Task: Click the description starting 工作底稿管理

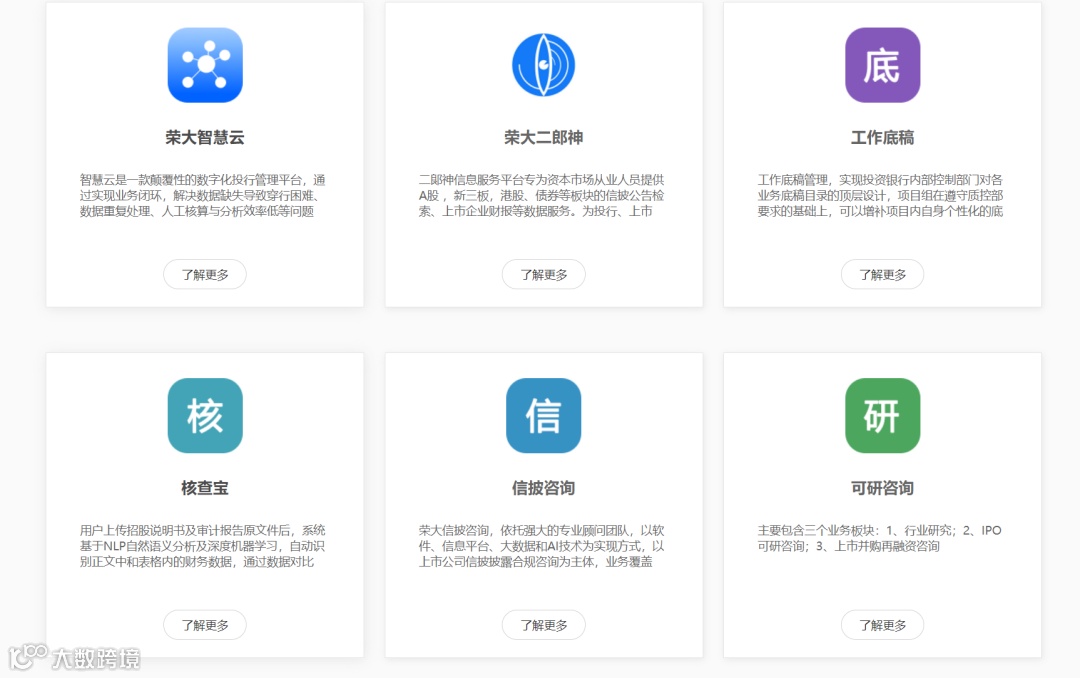Action: point(880,196)
